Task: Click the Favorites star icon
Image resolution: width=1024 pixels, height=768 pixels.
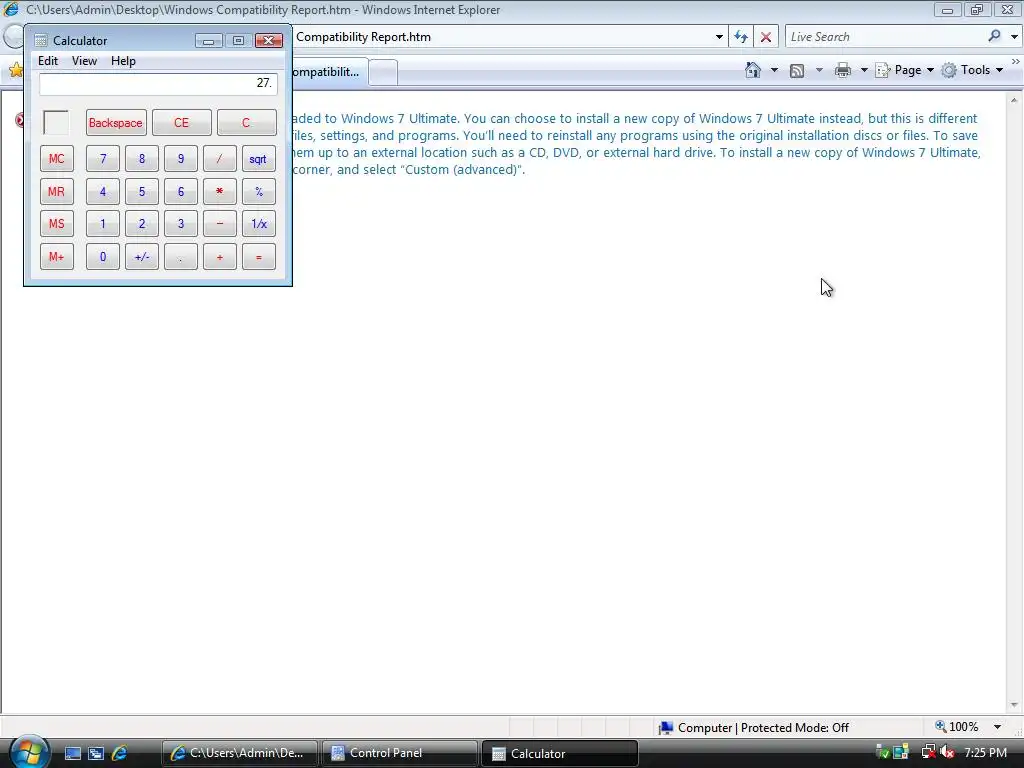Action: click(x=16, y=70)
